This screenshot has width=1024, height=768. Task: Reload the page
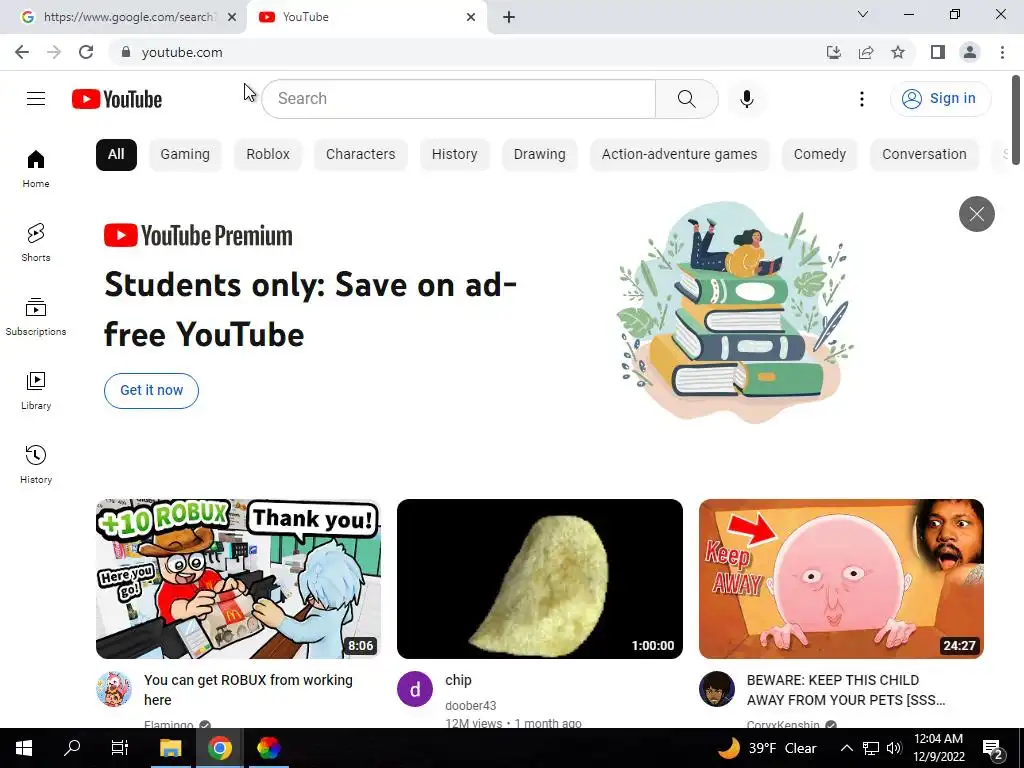[86, 52]
